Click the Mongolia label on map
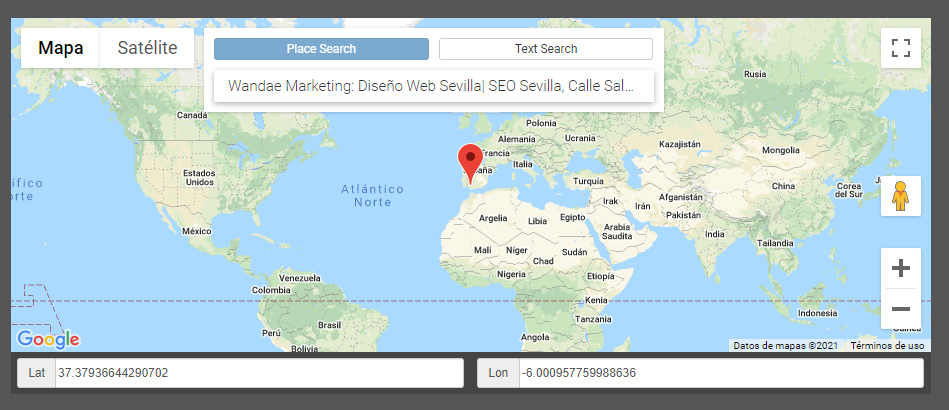The width and height of the screenshot is (949, 410). (780, 150)
